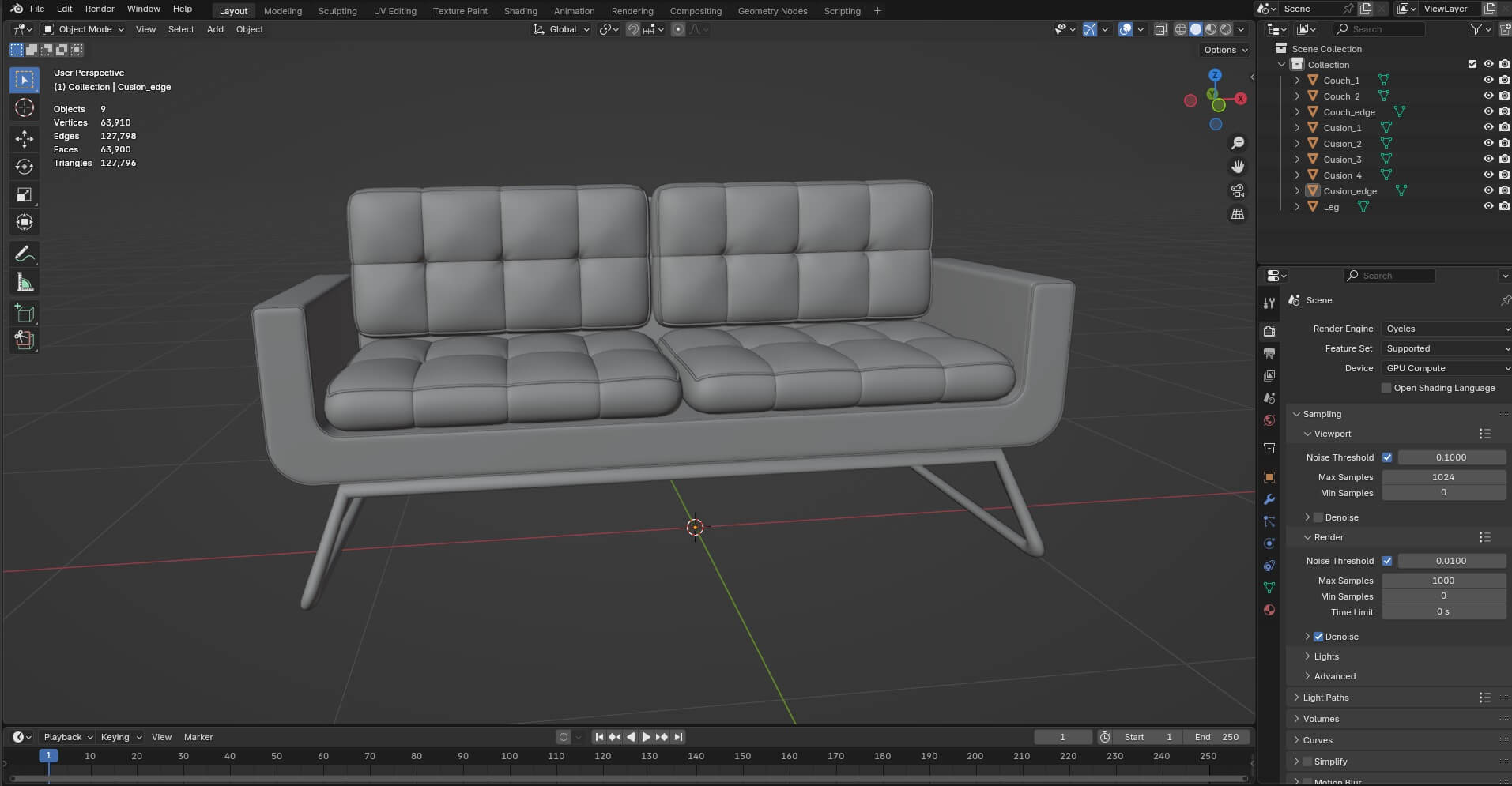Image resolution: width=1512 pixels, height=786 pixels.
Task: Activate the Scale tool
Action: point(25,194)
